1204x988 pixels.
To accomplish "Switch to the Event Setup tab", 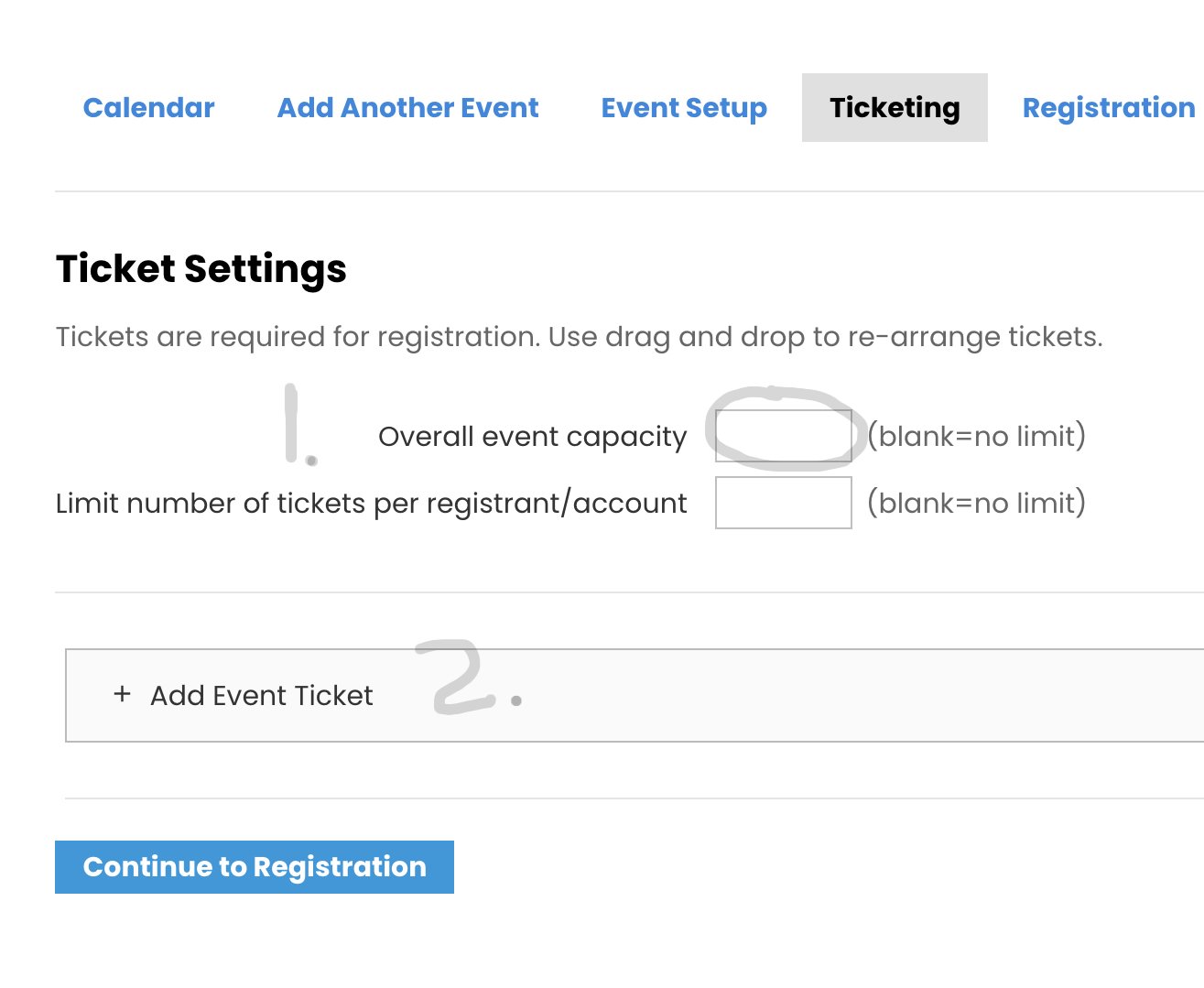I will pyautogui.click(x=684, y=108).
